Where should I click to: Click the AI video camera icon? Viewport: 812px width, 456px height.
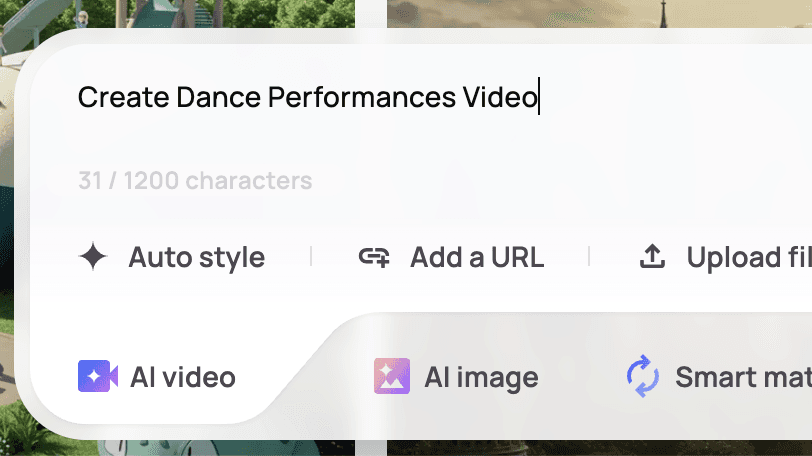pos(98,376)
